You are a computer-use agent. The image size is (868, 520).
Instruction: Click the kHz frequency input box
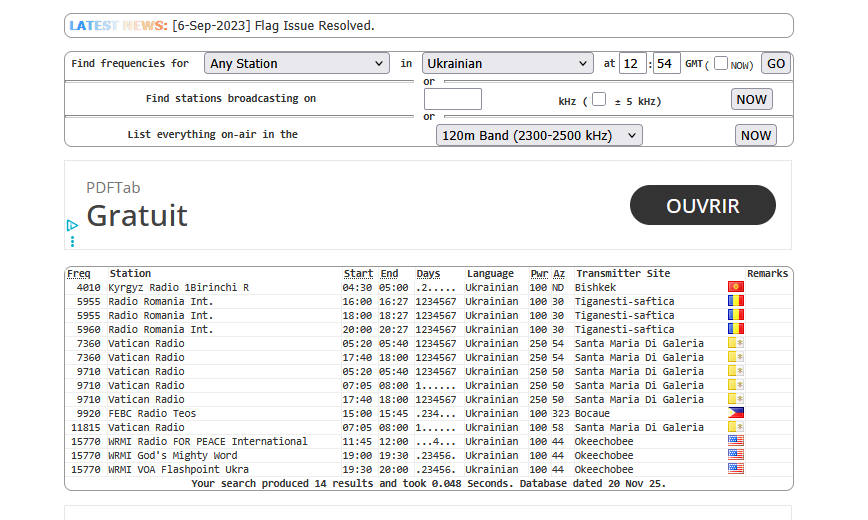tap(452, 99)
